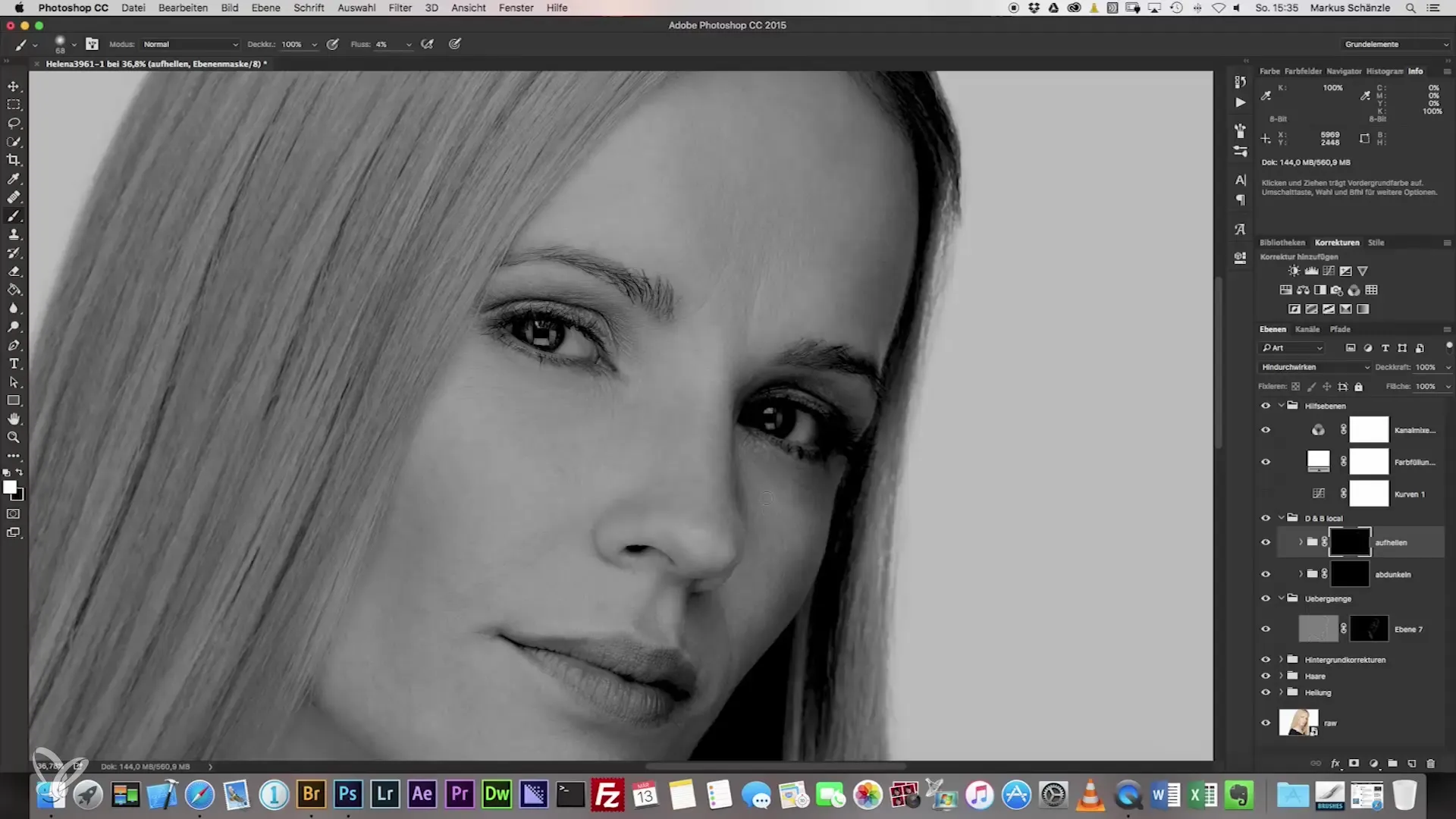Screen dimensions: 1456x819
Task: Open the layer effects fx icon
Action: coord(1335,764)
